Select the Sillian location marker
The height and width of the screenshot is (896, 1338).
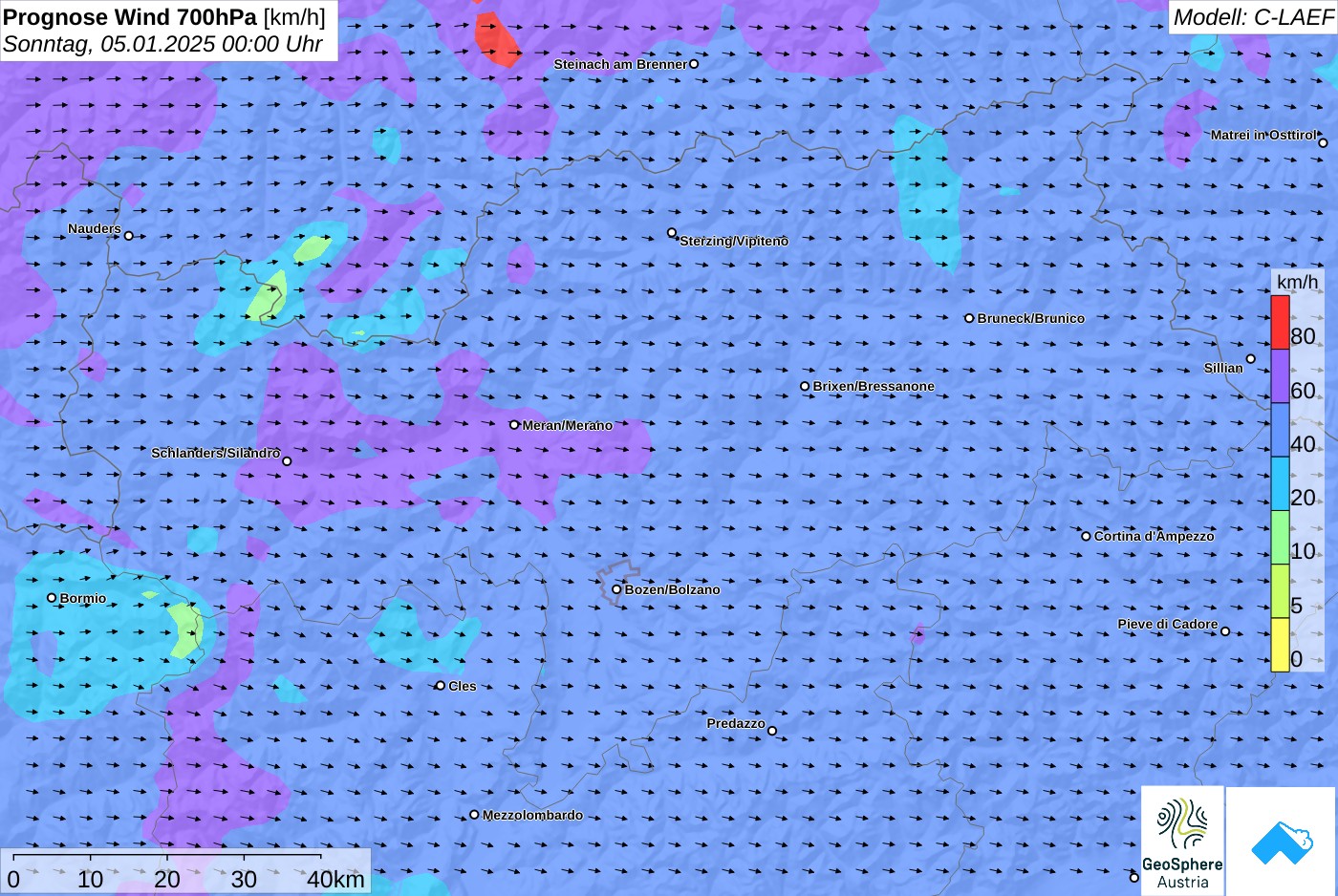coord(1251,359)
